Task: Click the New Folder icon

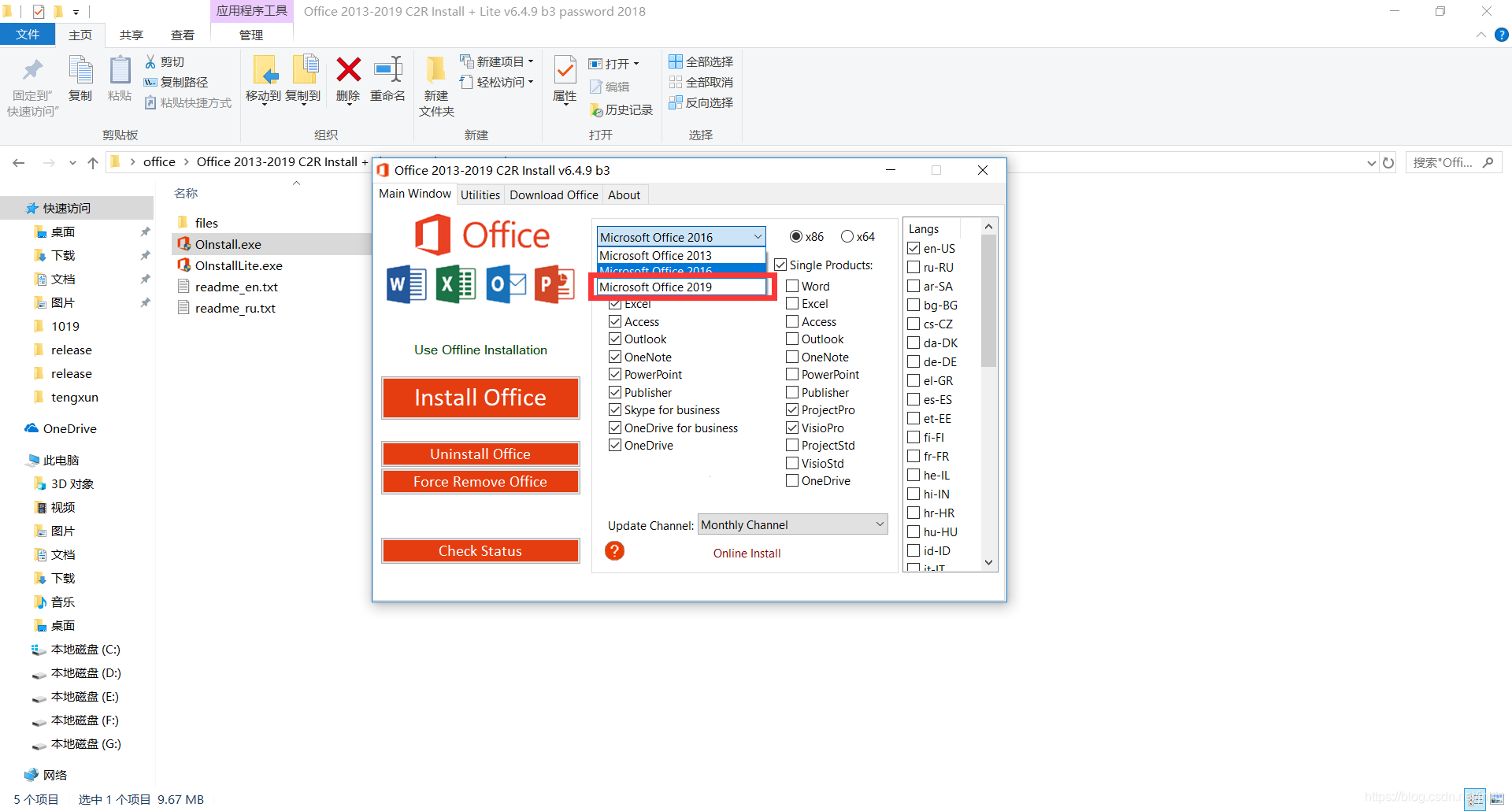Action: click(435, 69)
